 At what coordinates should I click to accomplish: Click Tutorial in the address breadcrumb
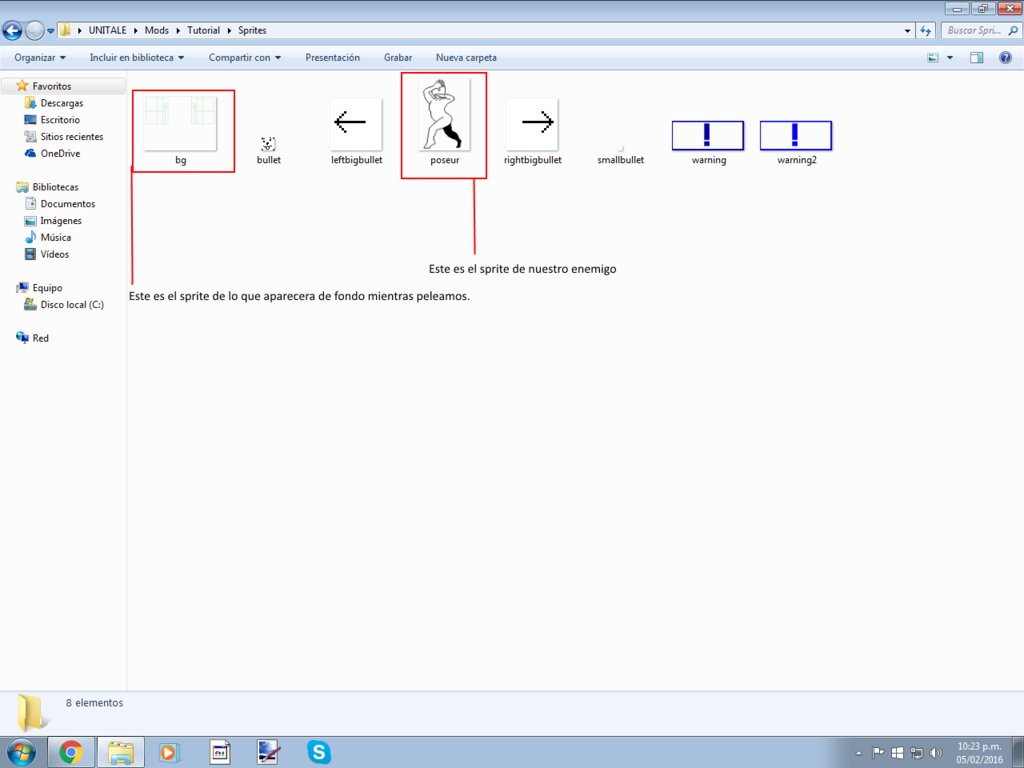204,30
